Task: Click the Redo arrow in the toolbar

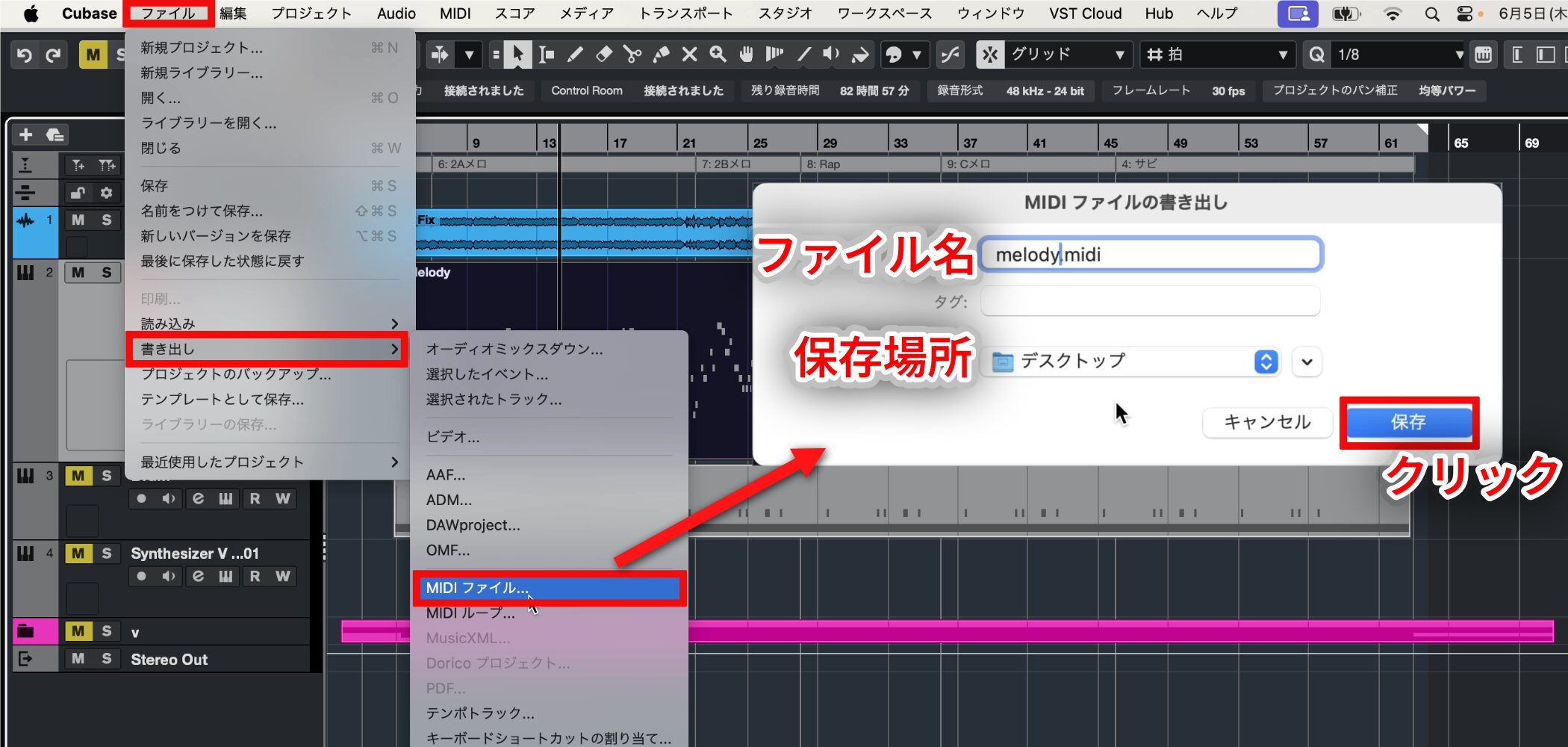Action: (x=53, y=55)
